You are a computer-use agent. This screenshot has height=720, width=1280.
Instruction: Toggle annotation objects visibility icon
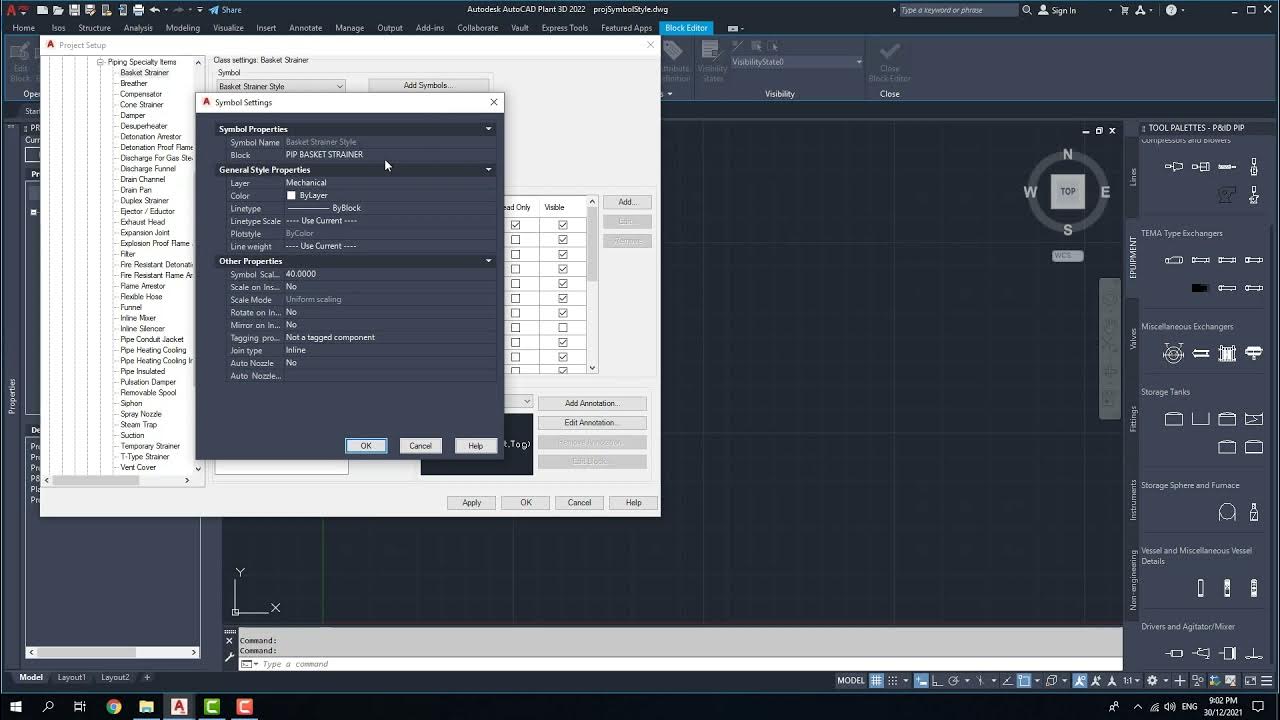click(x=1080, y=681)
